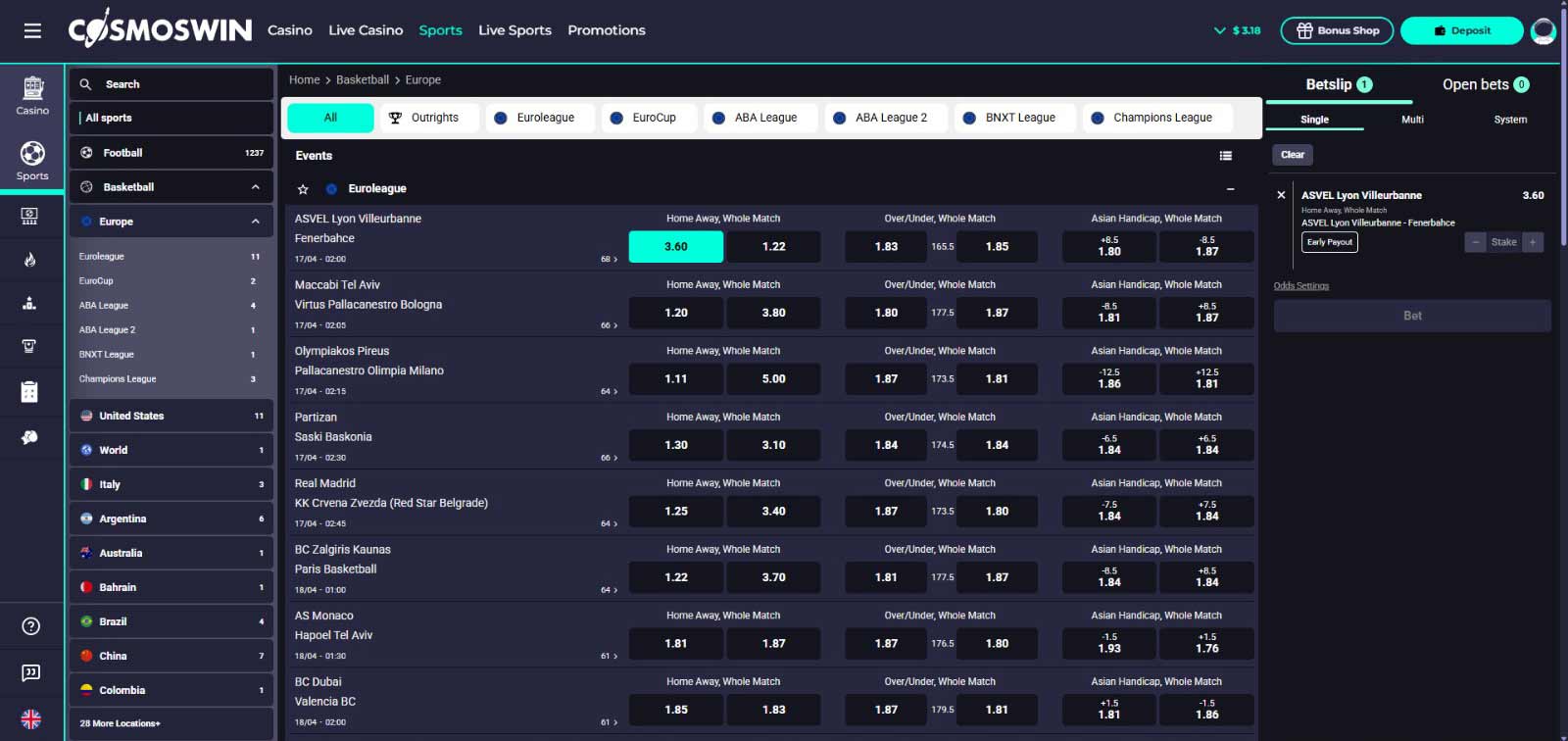Open Odds Settings link
The image size is (1568, 741).
click(x=1301, y=286)
